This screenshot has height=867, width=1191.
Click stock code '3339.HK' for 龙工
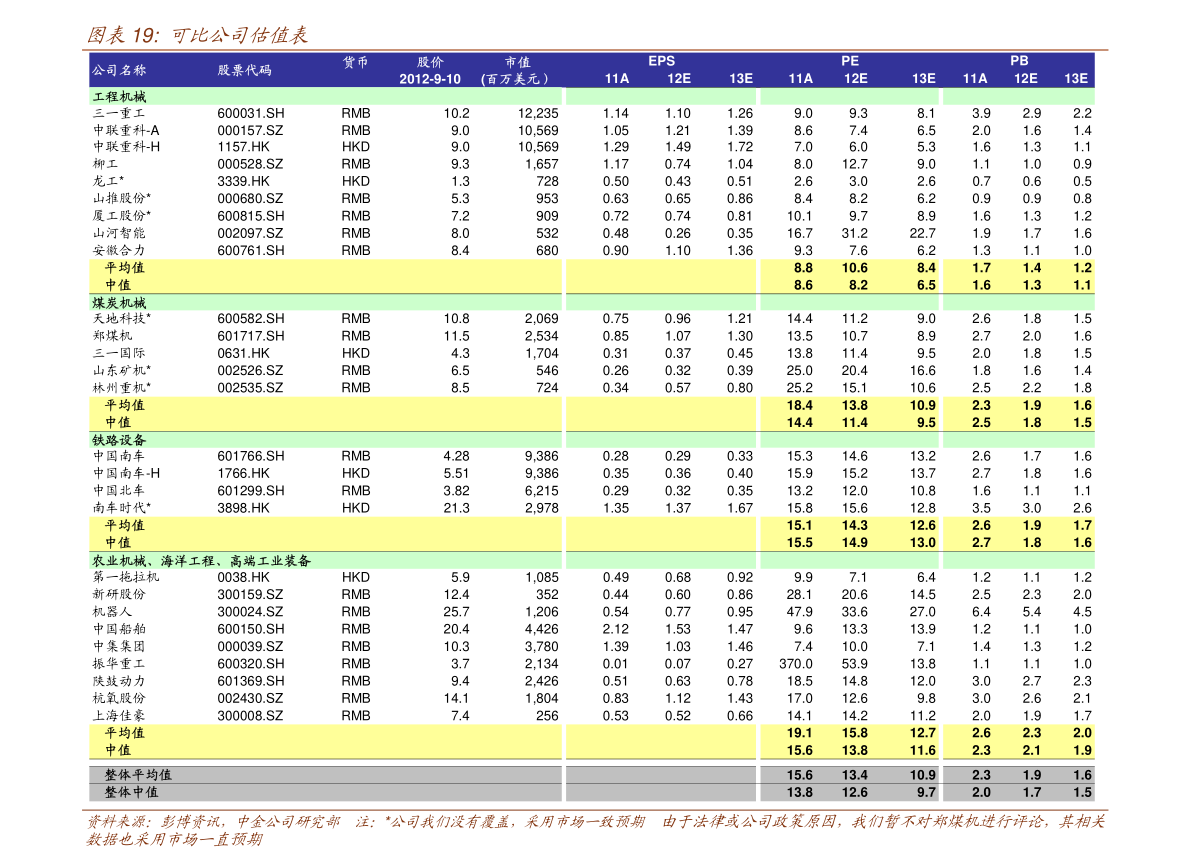pyautogui.click(x=243, y=182)
